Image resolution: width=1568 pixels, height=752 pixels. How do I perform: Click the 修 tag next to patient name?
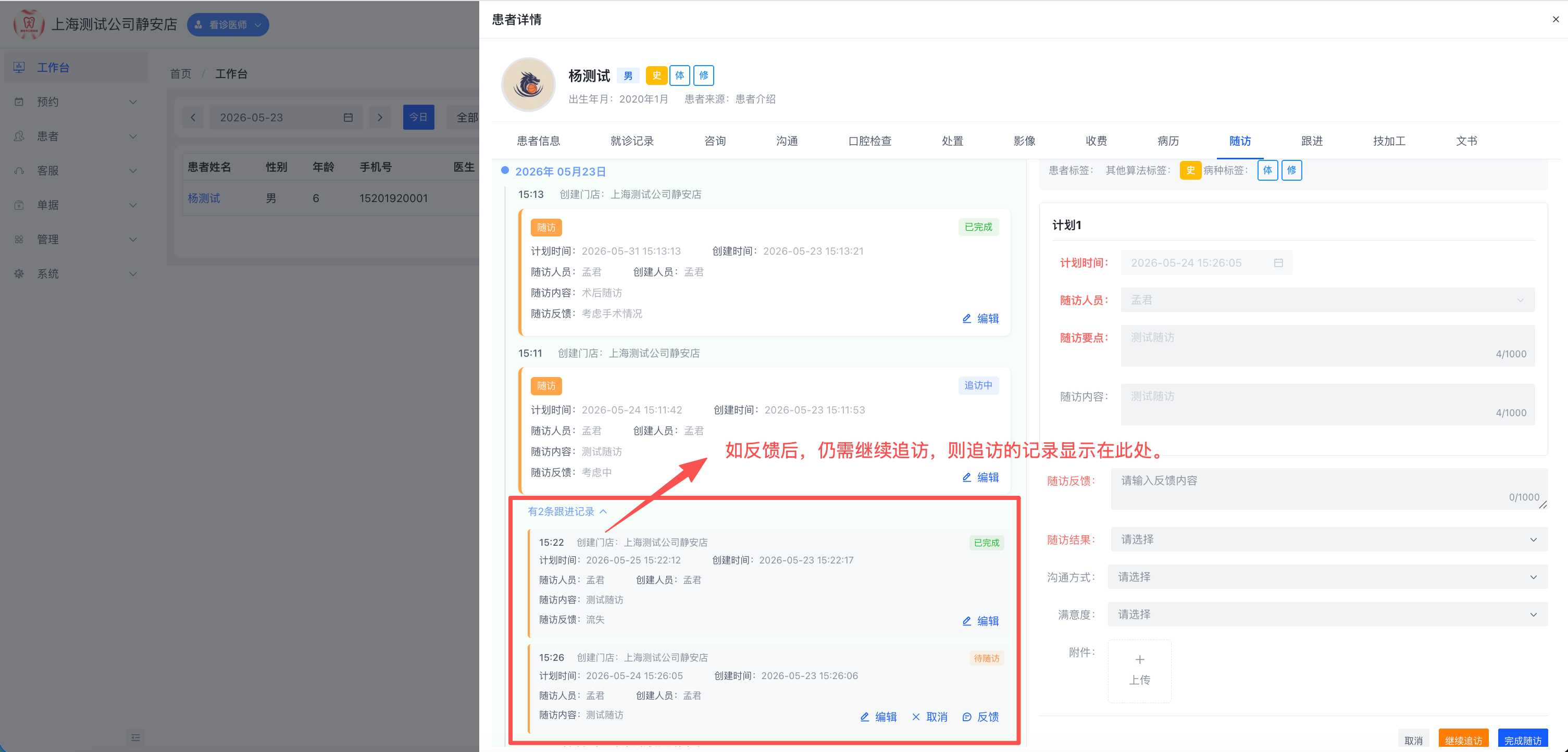(x=703, y=76)
